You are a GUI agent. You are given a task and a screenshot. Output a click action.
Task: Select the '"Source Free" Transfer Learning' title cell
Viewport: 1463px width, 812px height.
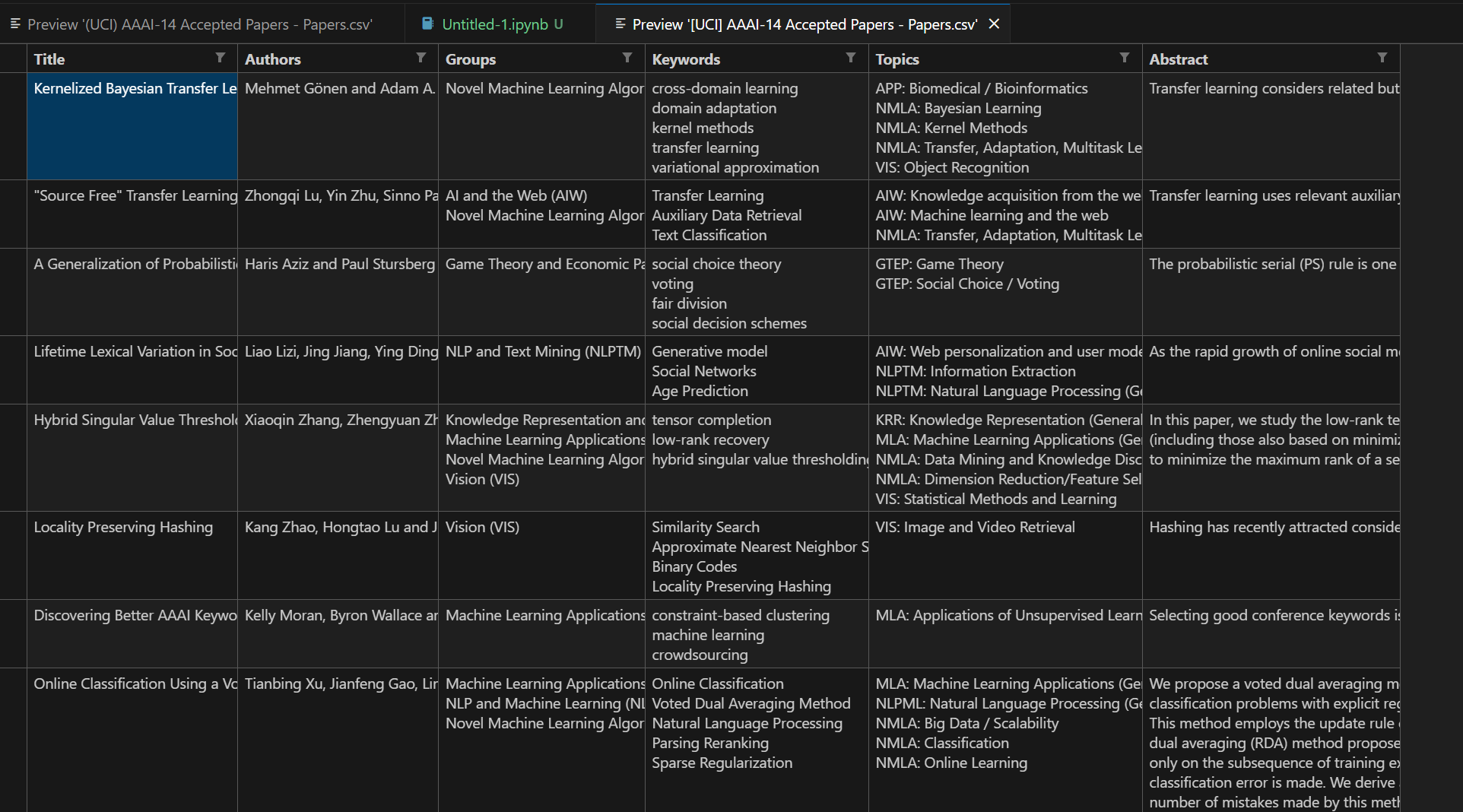[132, 214]
